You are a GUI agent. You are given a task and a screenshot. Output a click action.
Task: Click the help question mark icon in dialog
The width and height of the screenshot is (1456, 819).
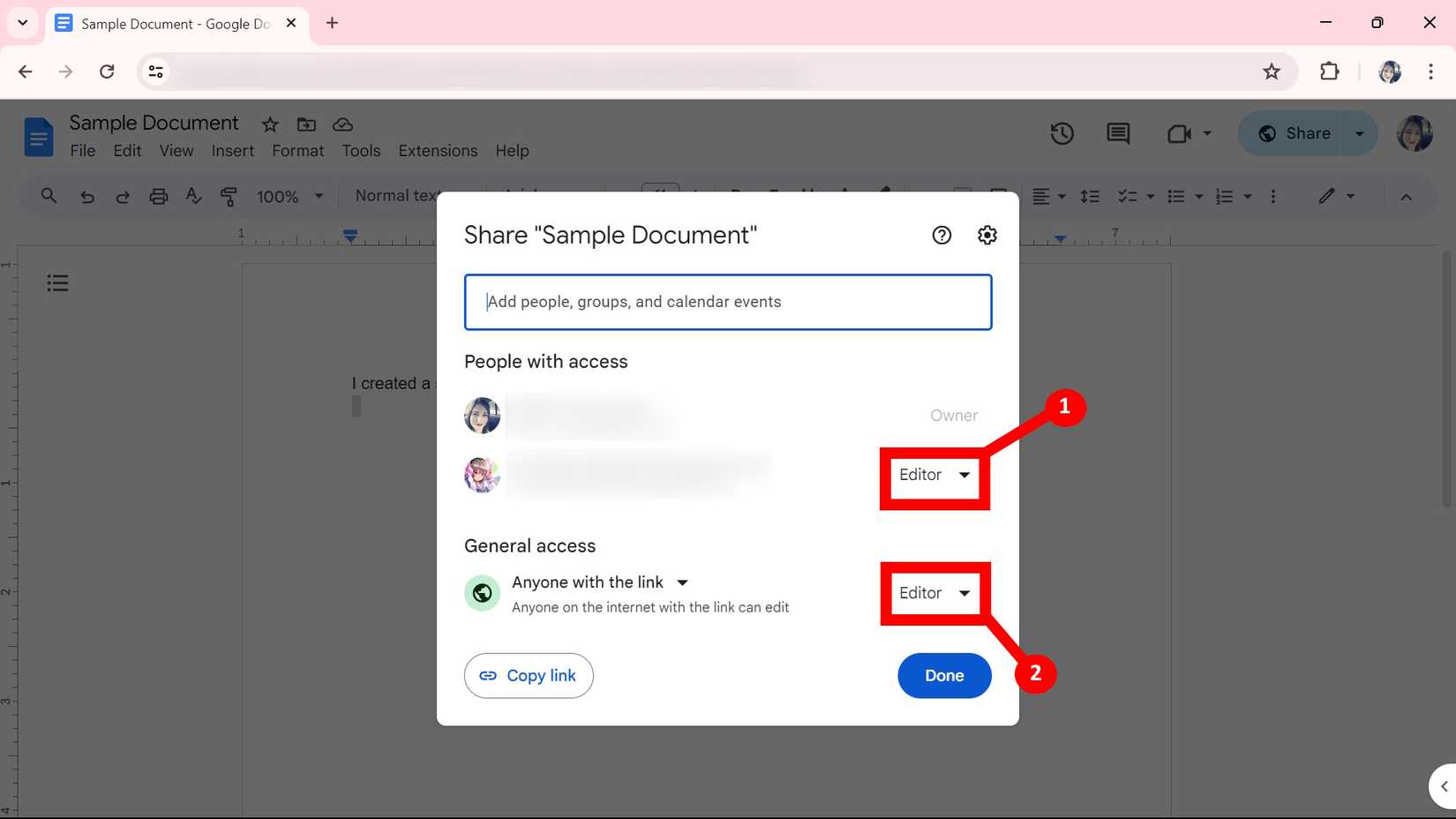[x=942, y=235]
